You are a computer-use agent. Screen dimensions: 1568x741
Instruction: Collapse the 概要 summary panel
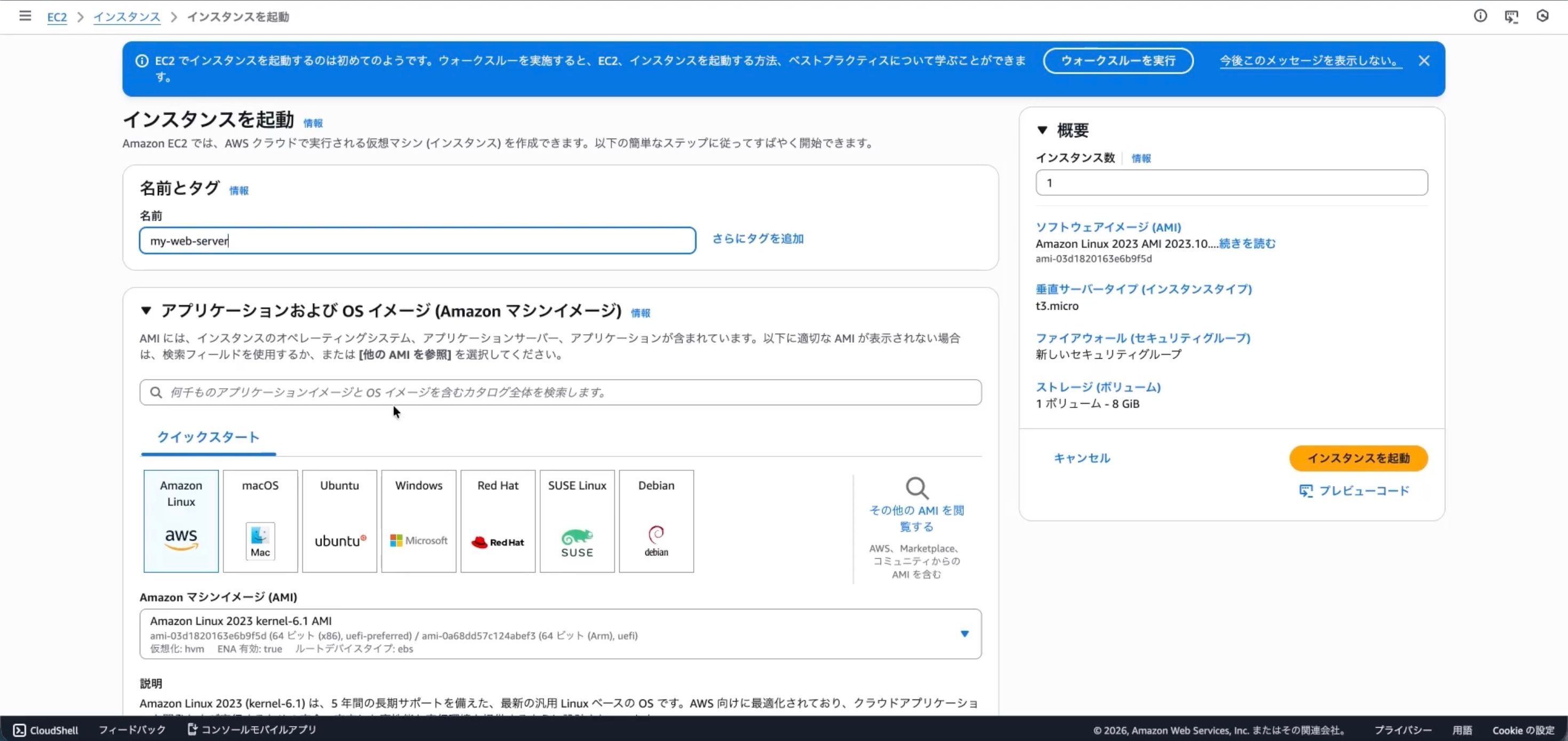1042,130
